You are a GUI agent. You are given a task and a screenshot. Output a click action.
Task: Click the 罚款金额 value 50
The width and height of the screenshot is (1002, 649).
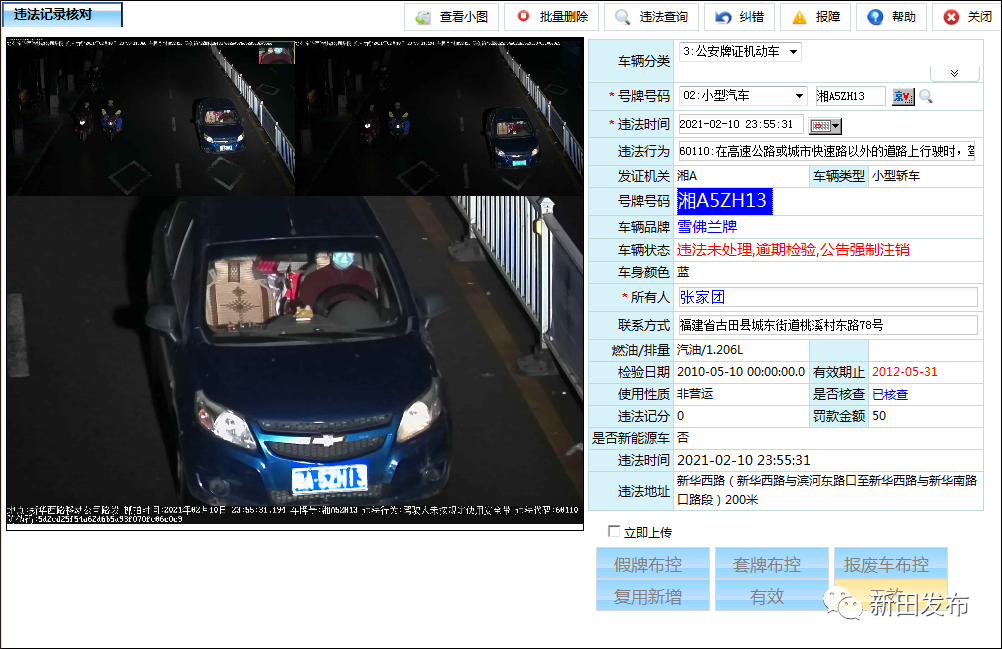click(x=879, y=416)
